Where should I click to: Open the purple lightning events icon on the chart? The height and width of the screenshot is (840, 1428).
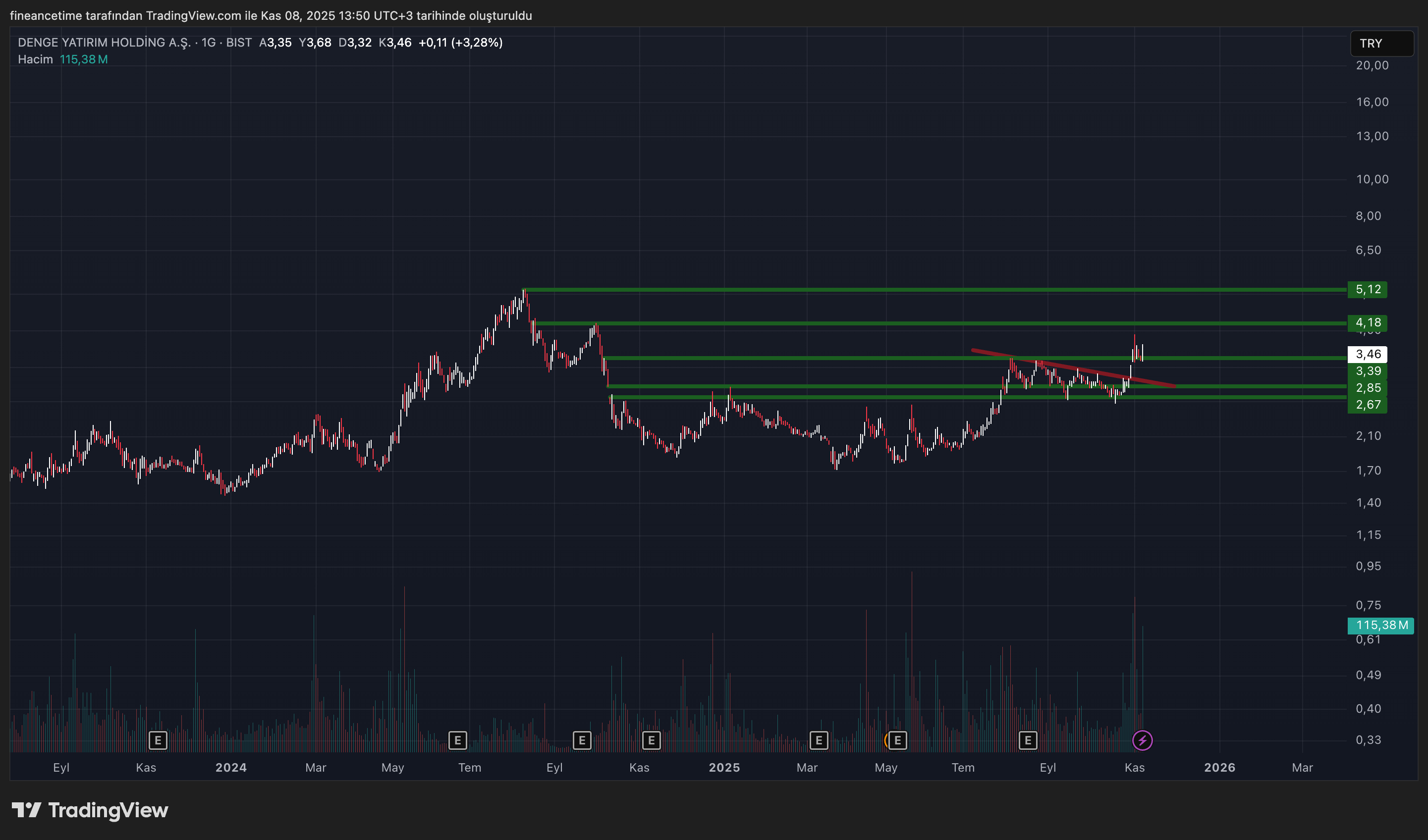1143,740
